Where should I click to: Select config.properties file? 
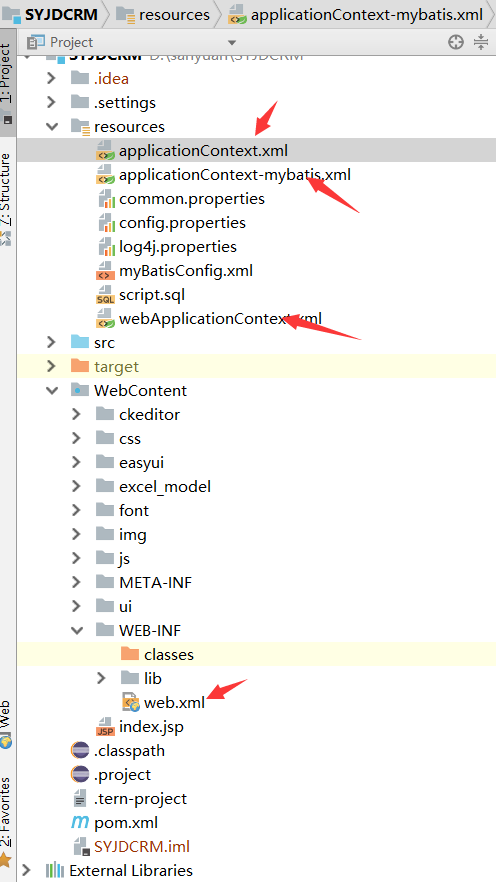pos(182,223)
